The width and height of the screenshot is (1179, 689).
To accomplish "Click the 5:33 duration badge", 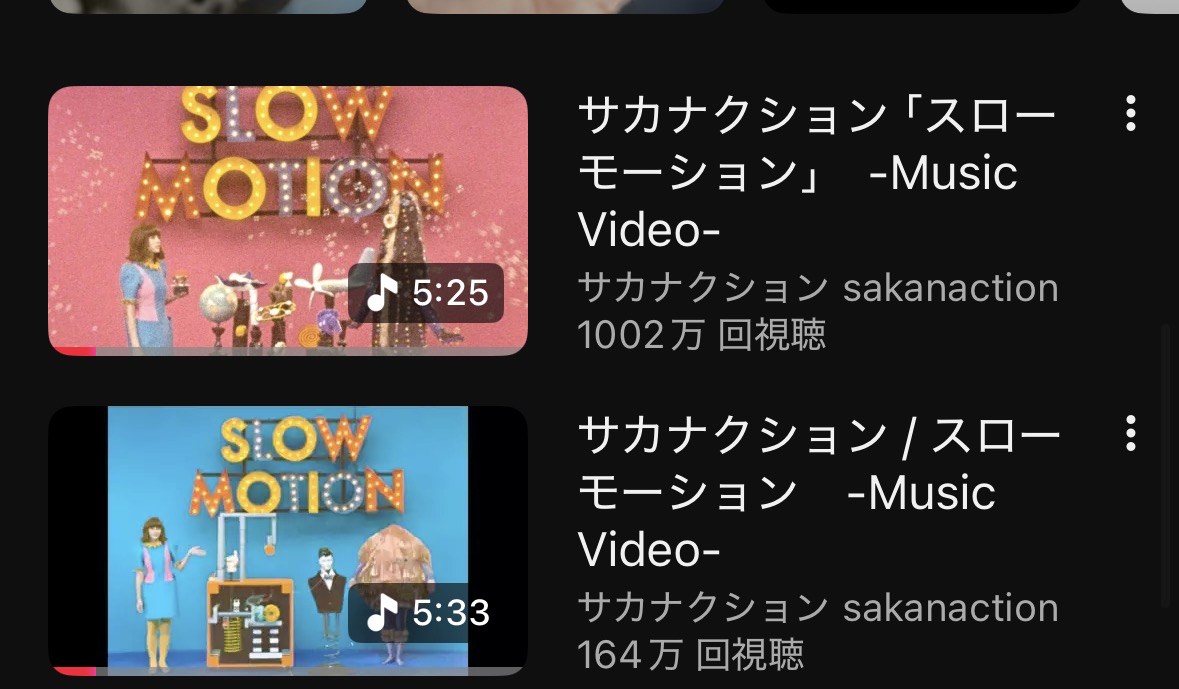I will 426,612.
